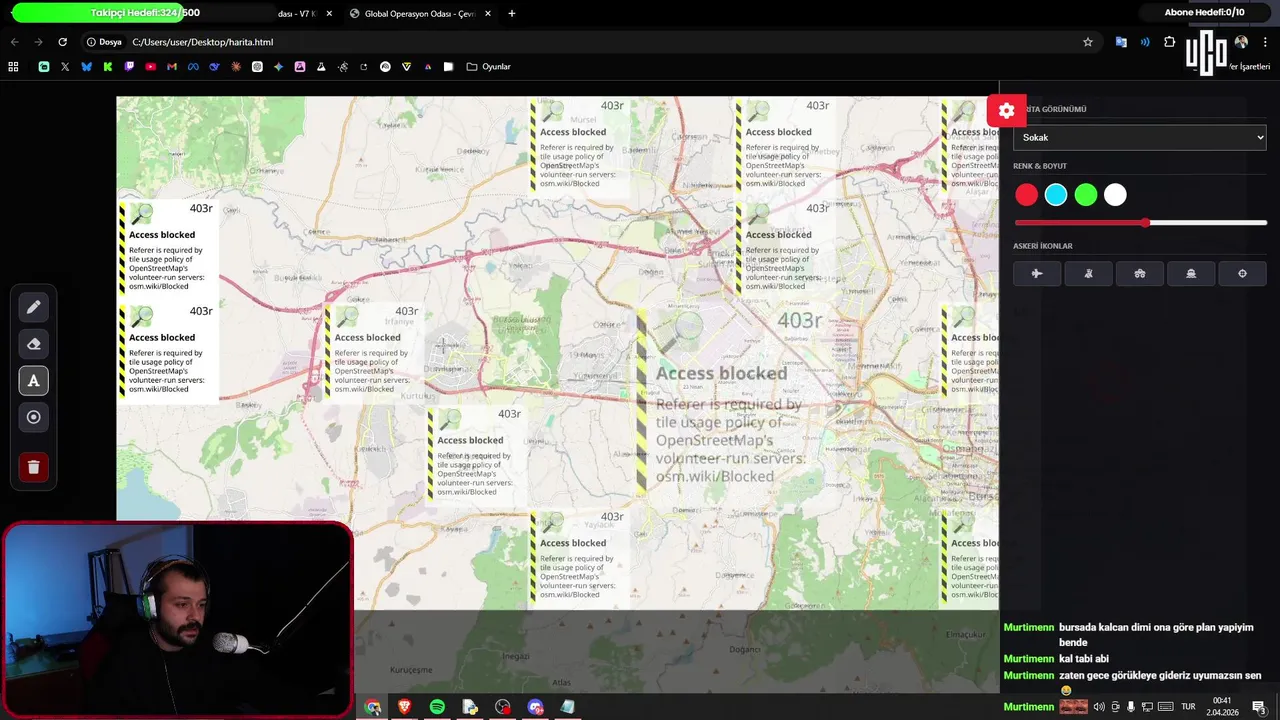Open Chrome from the taskbar
The height and width of the screenshot is (720, 1280).
pos(372,707)
